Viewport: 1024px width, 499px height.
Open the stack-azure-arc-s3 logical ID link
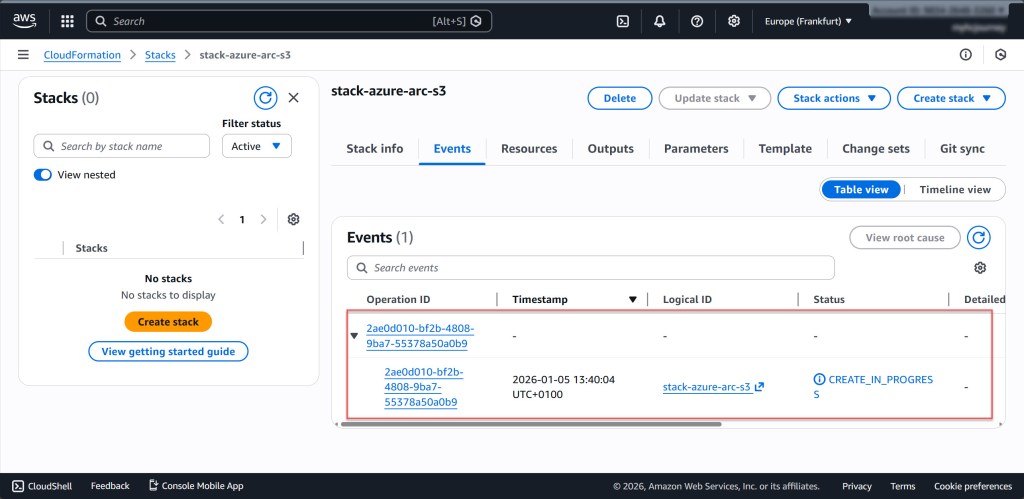tap(707, 387)
